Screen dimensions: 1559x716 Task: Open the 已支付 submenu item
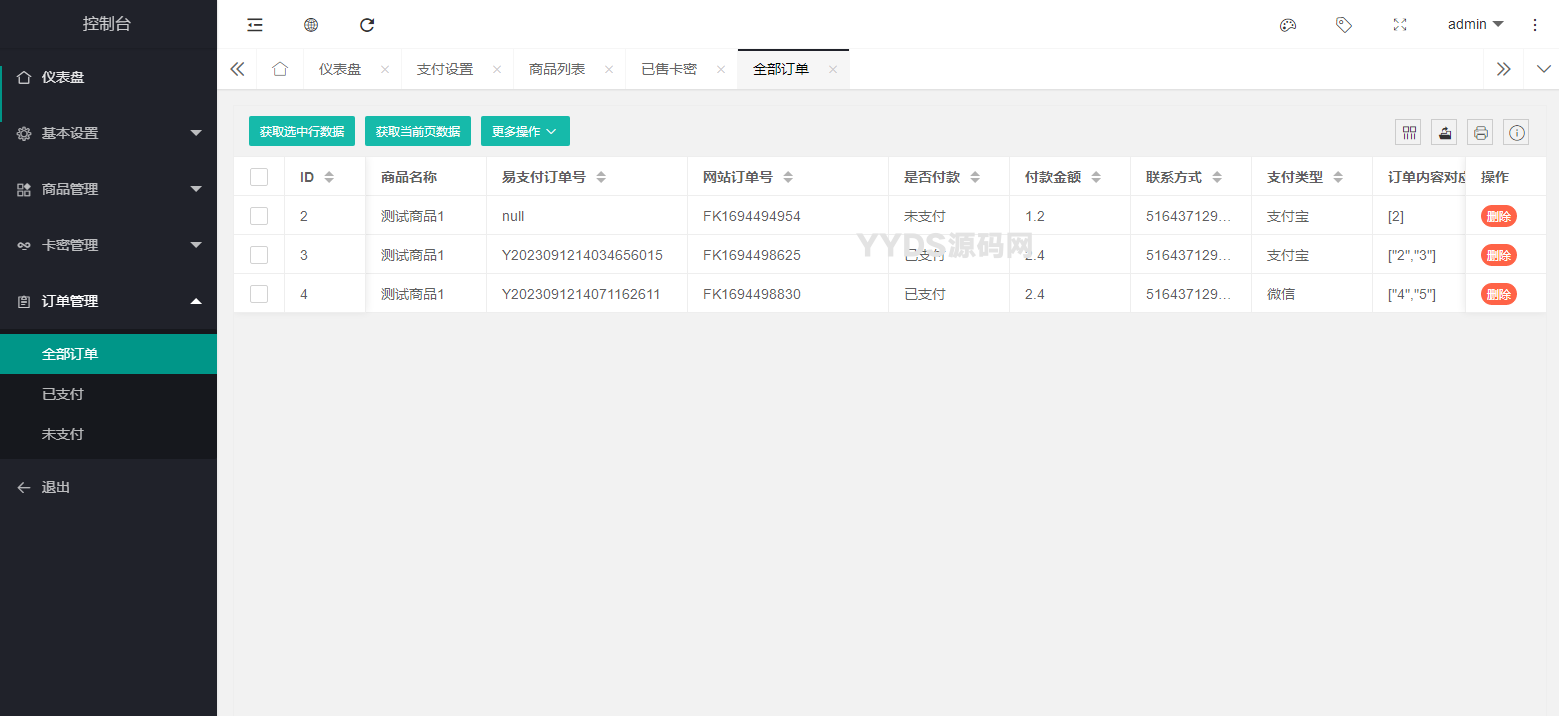click(63, 394)
